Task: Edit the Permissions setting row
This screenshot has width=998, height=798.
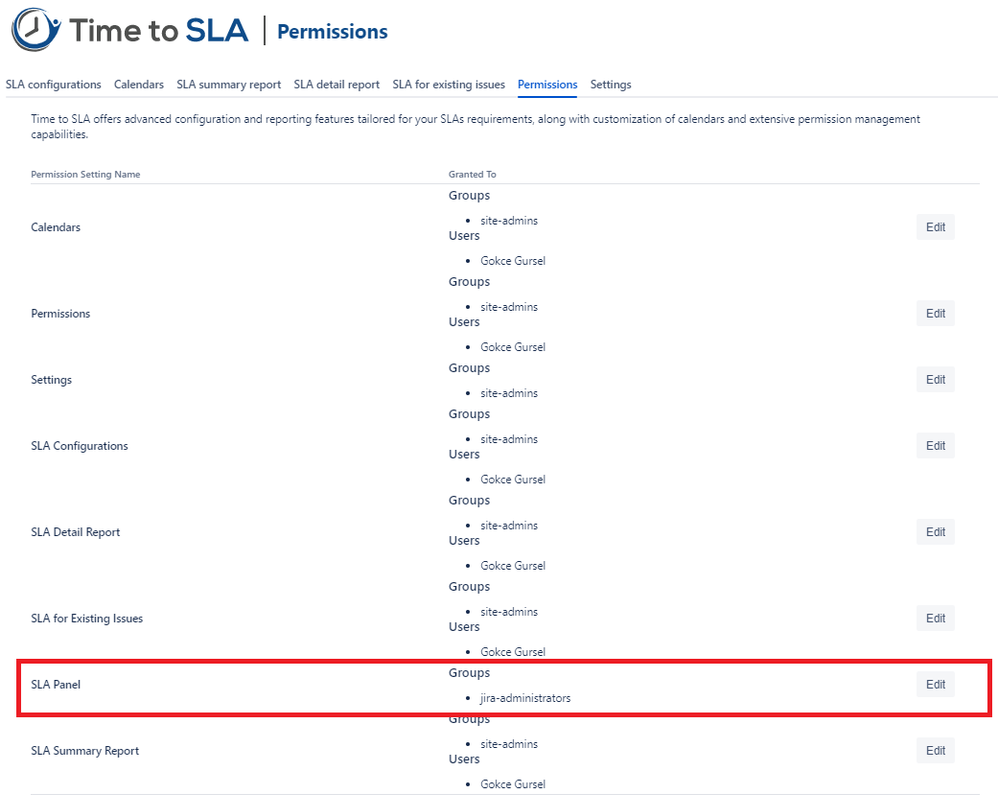Action: [x=934, y=313]
